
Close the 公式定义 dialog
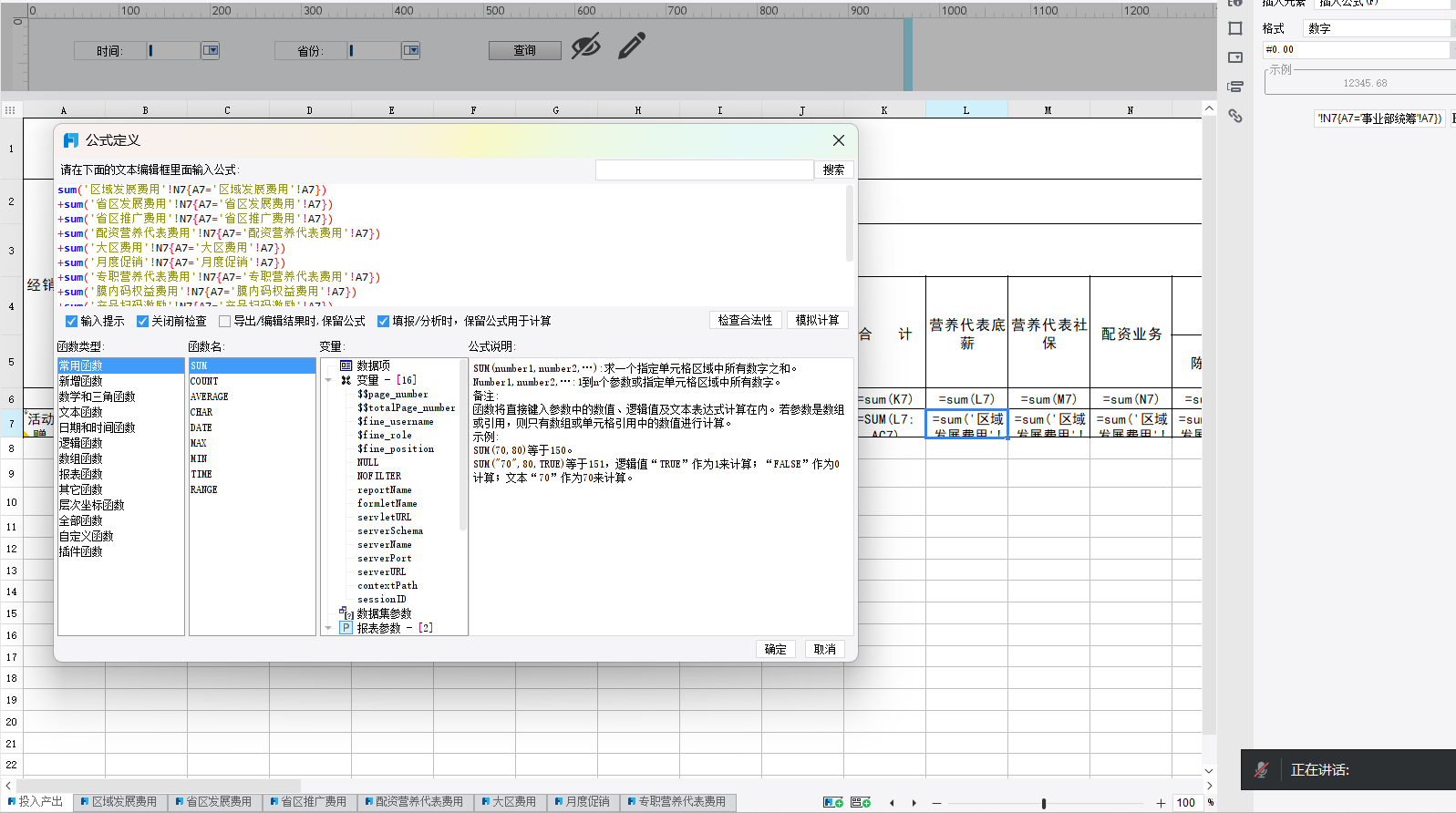[839, 140]
